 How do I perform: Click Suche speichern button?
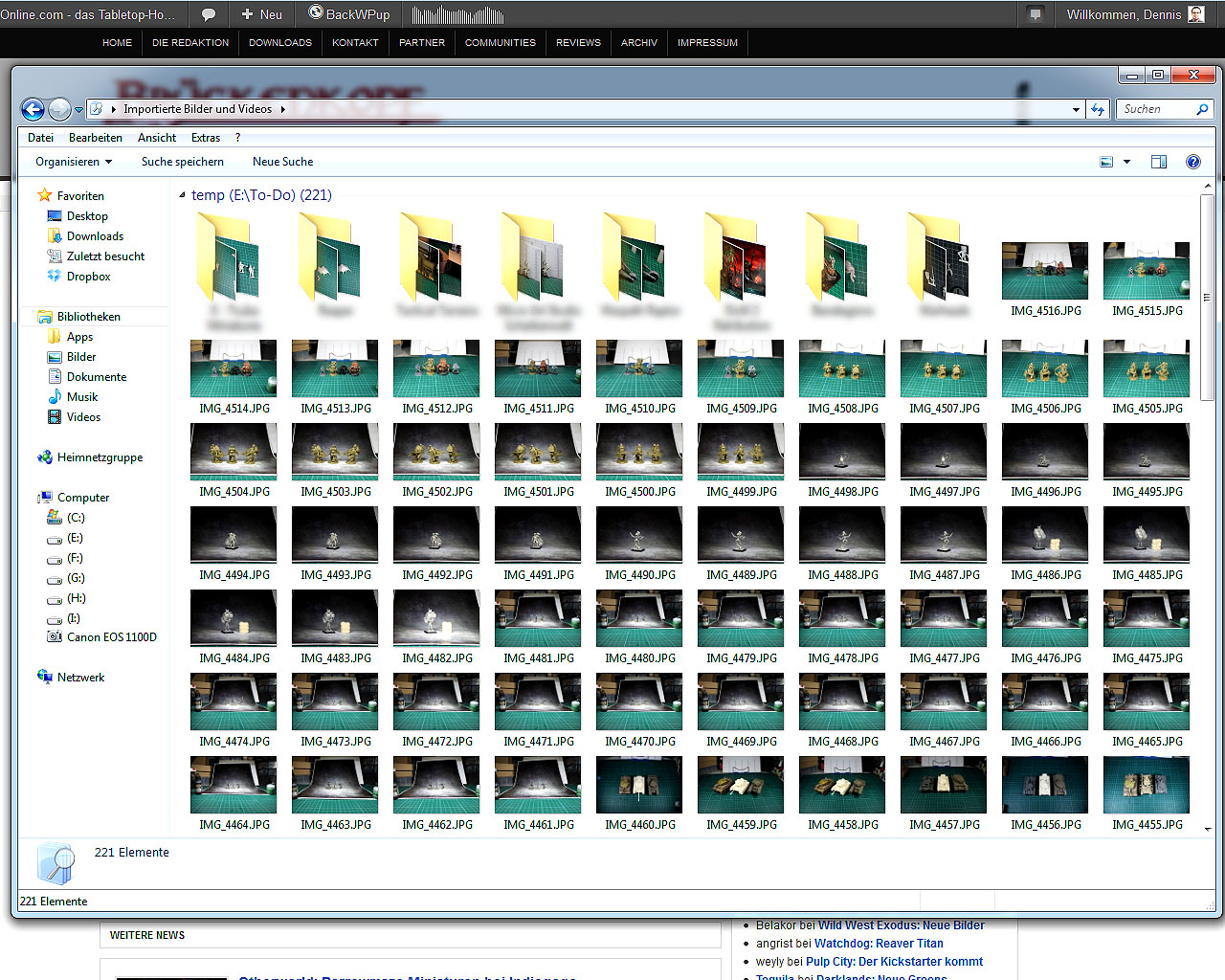point(183,162)
